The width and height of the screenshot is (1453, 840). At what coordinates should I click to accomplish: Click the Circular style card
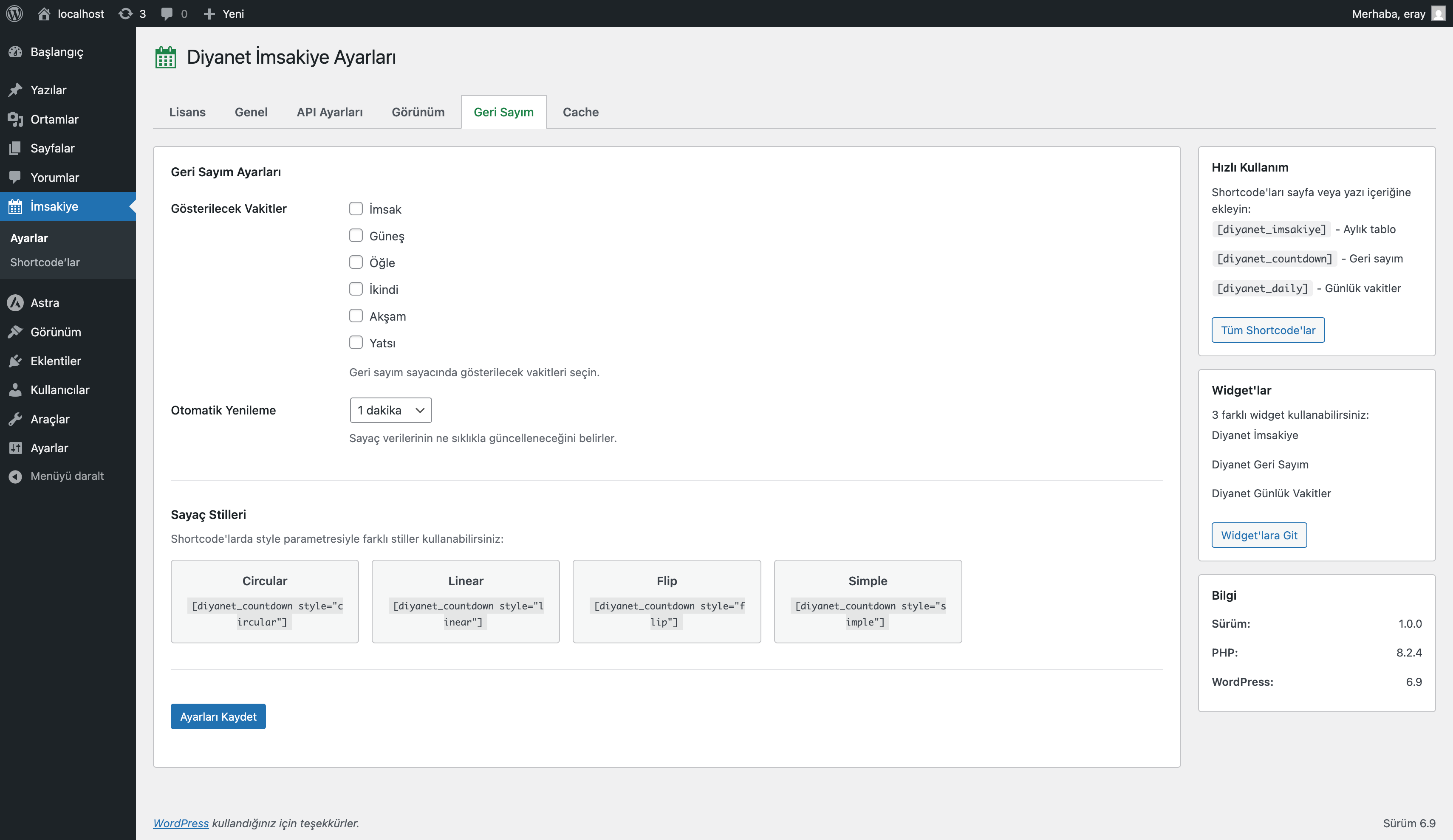[265, 601]
